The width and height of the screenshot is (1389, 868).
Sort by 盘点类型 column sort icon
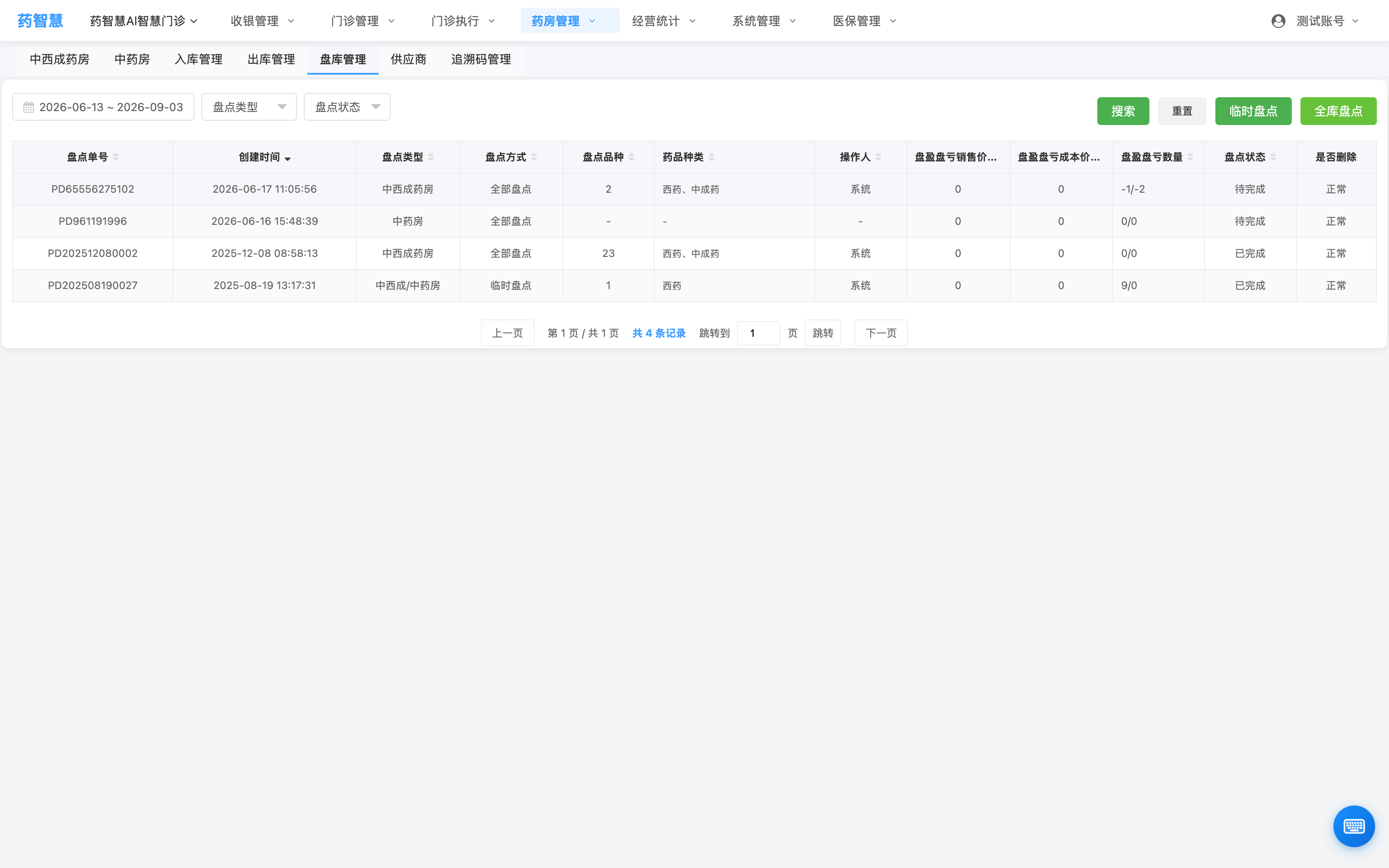[x=431, y=157]
